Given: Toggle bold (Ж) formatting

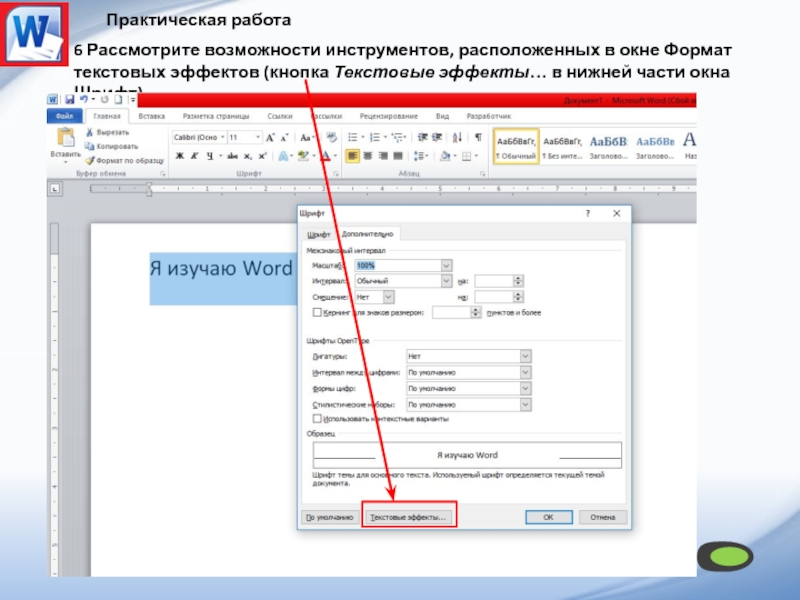Looking at the screenshot, I should coord(180,156).
